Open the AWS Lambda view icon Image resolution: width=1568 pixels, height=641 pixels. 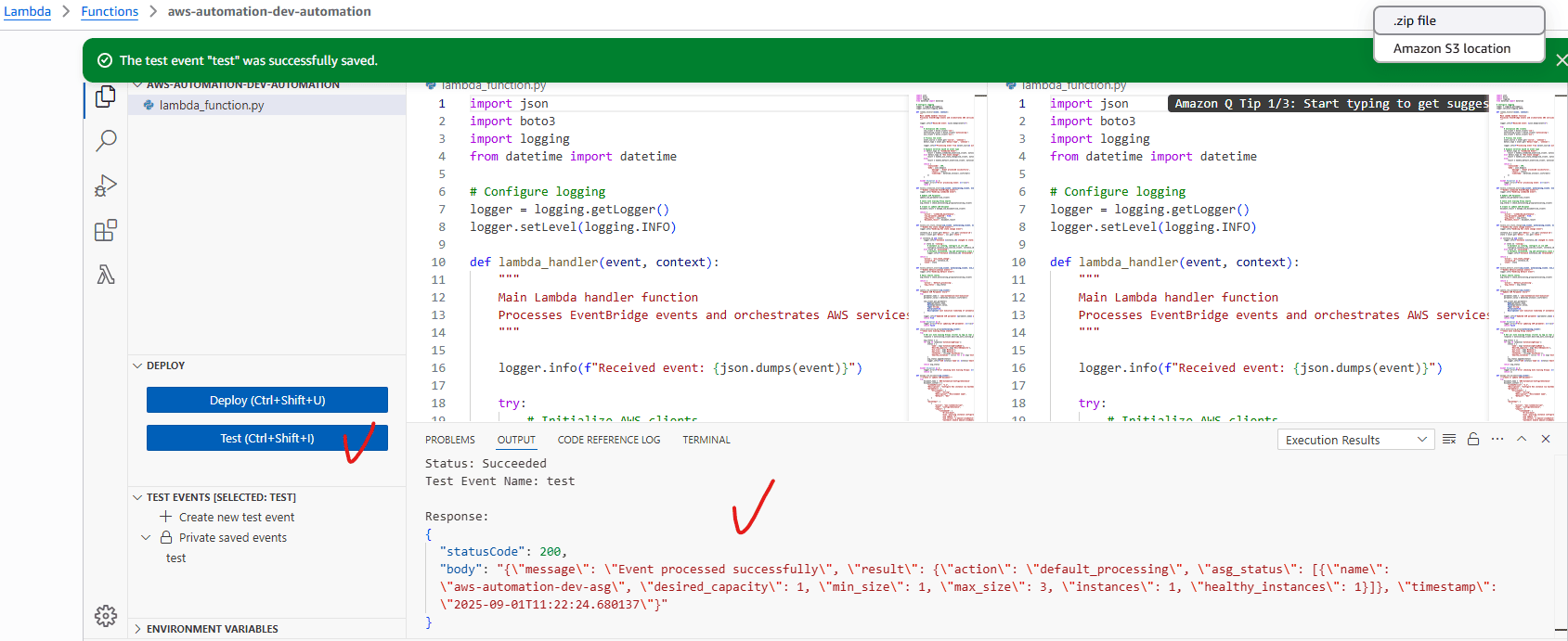[x=106, y=275]
